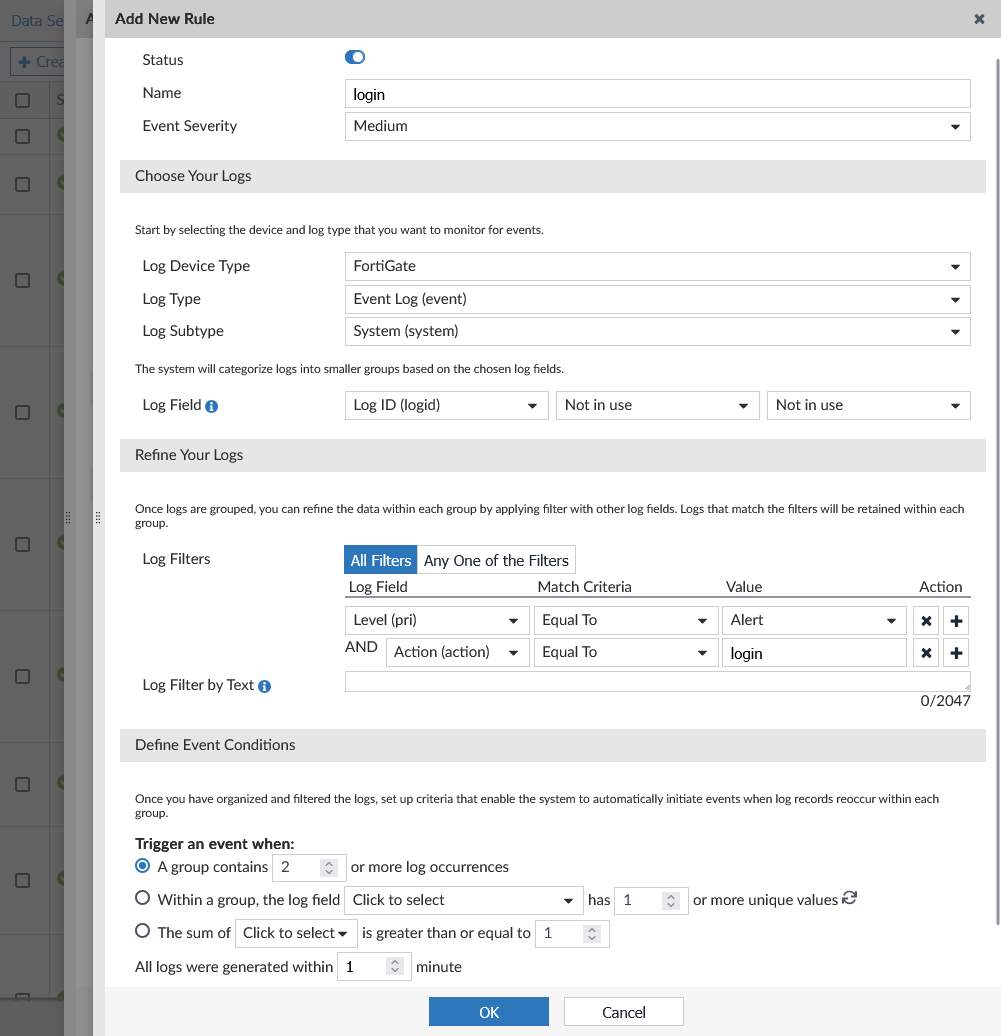
Task: Remove the Level (pri) filter row
Action: [926, 621]
